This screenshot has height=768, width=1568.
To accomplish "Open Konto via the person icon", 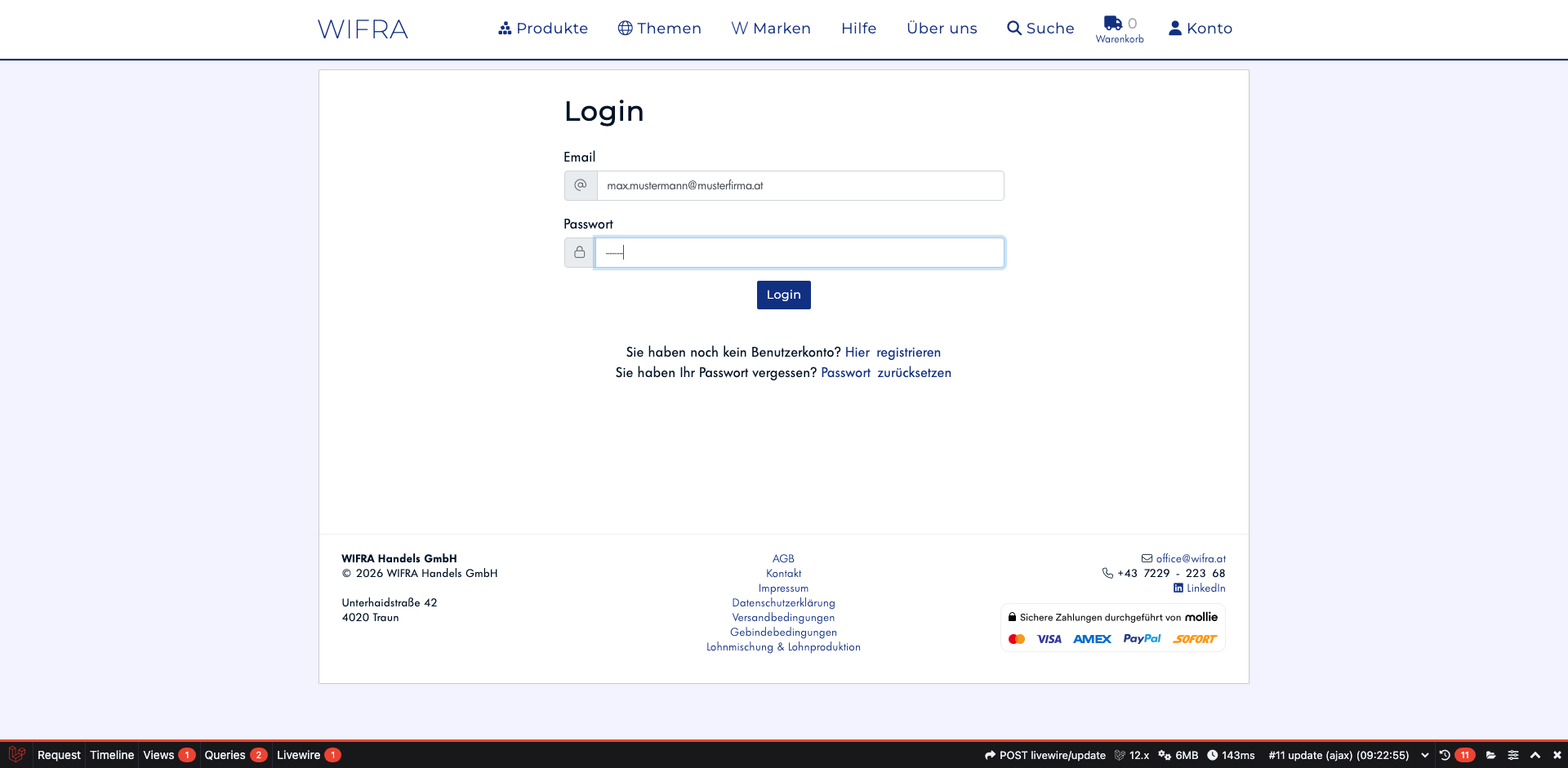I will [x=1174, y=28].
